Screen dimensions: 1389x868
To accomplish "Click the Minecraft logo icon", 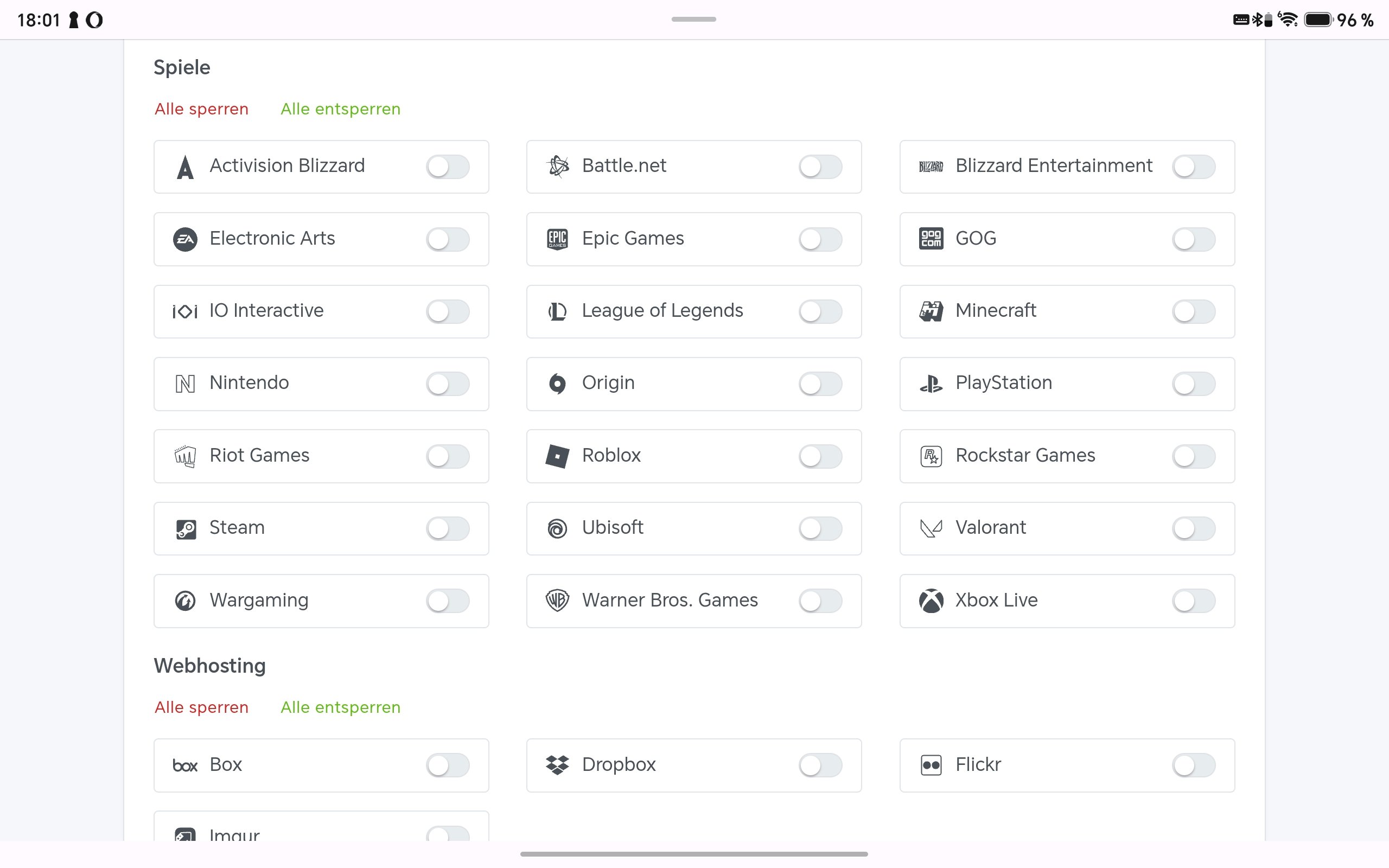I will [931, 311].
